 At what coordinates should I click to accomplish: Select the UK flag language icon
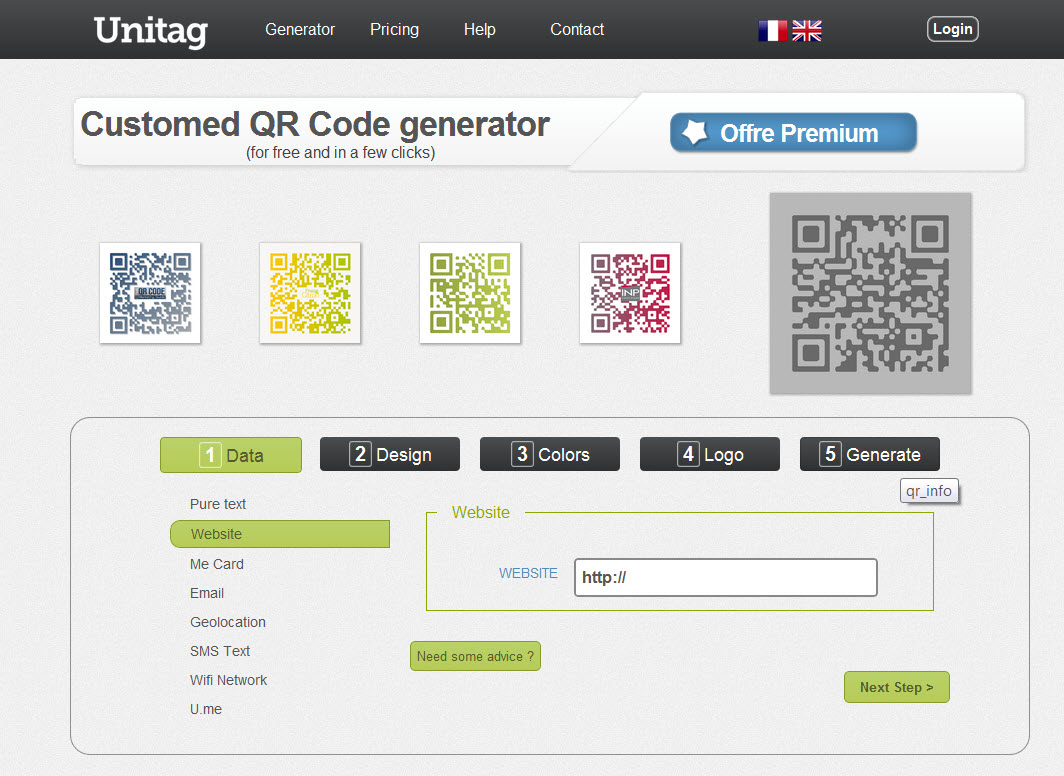(x=807, y=31)
